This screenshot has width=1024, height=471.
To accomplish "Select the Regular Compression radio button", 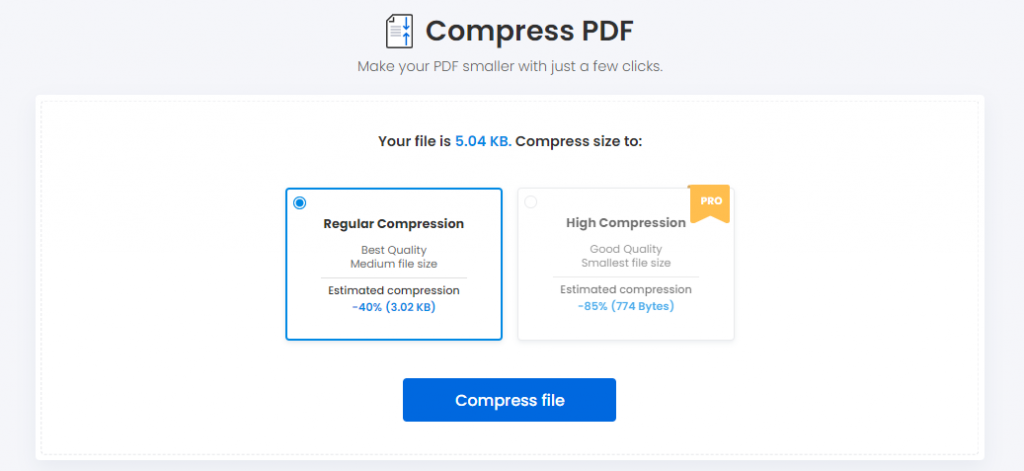I will coord(300,203).
